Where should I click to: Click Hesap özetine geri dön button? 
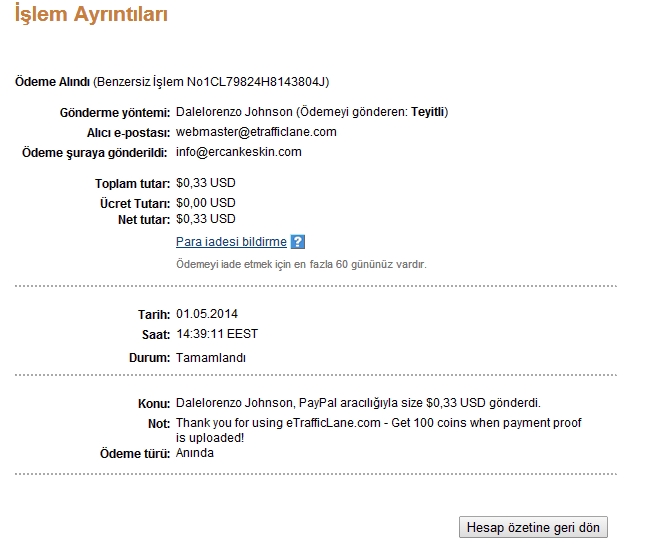click(x=533, y=527)
